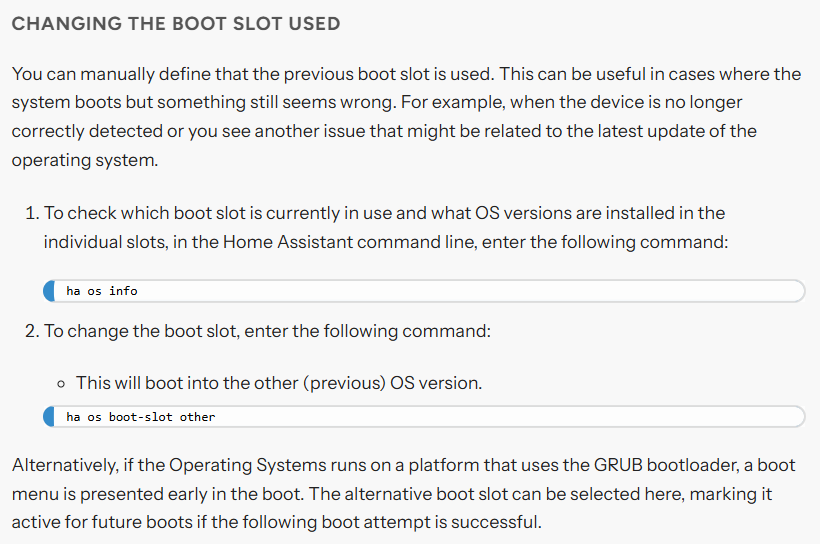Viewport: 820px width, 544px height.
Task: Click 'operating system.' ending the first paragraph
Action: pos(85,160)
